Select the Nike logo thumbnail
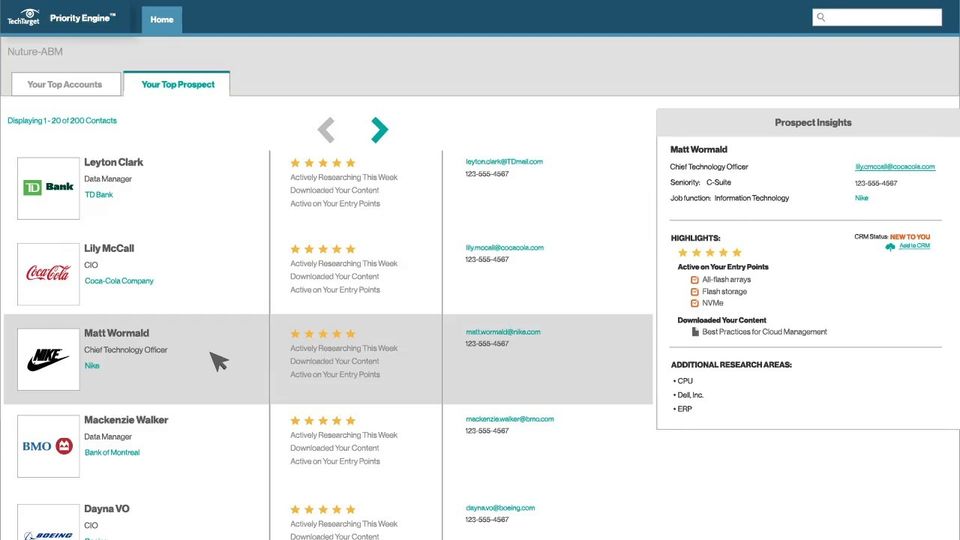The width and height of the screenshot is (960, 540). pyautogui.click(x=48, y=359)
